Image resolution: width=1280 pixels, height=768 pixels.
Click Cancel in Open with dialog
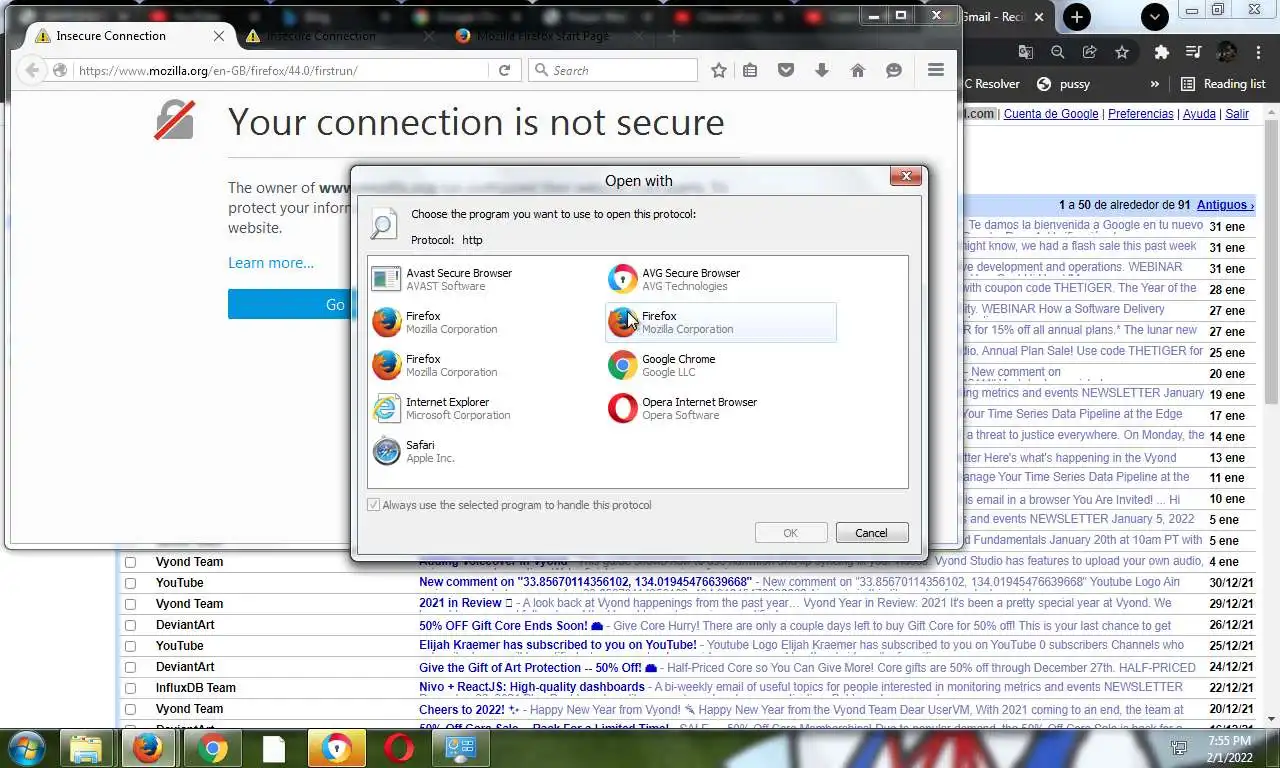[871, 533]
